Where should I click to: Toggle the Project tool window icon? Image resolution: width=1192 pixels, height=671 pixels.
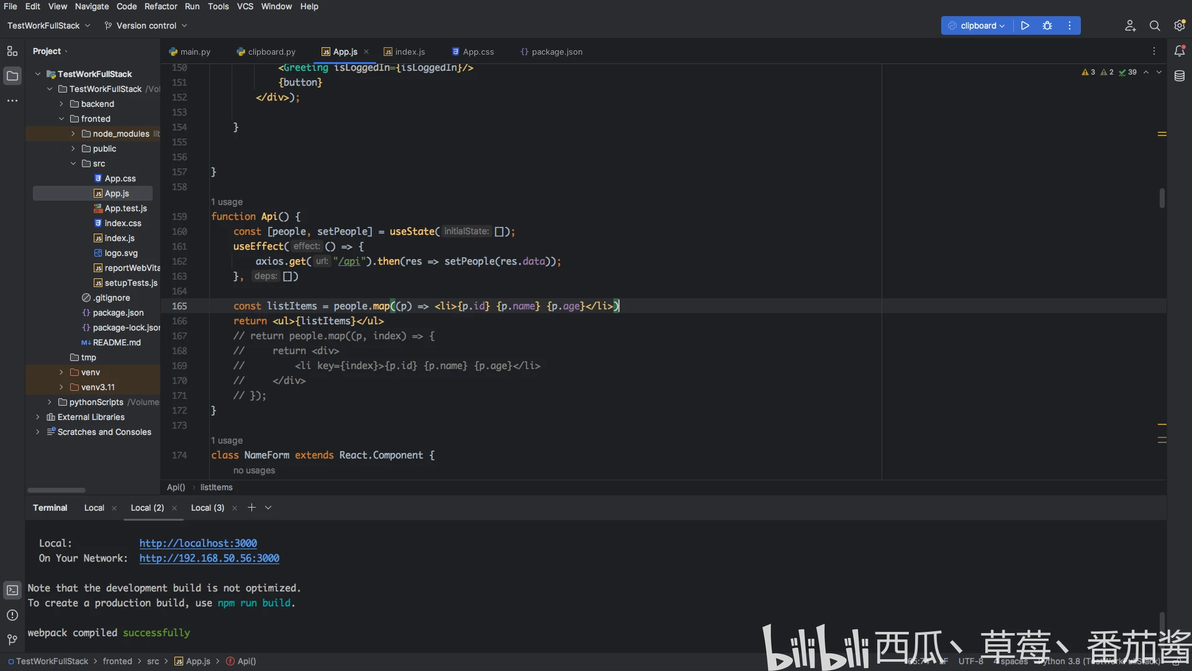12,75
